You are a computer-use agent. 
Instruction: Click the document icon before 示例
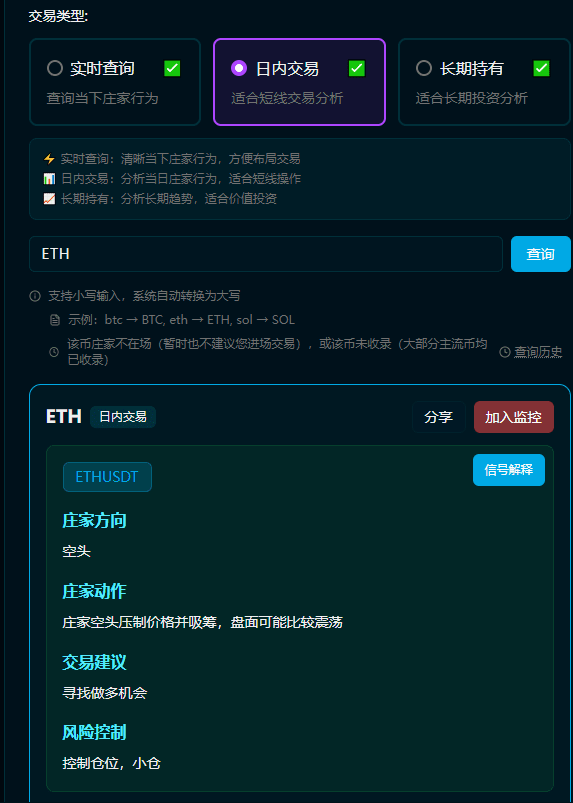click(x=55, y=321)
